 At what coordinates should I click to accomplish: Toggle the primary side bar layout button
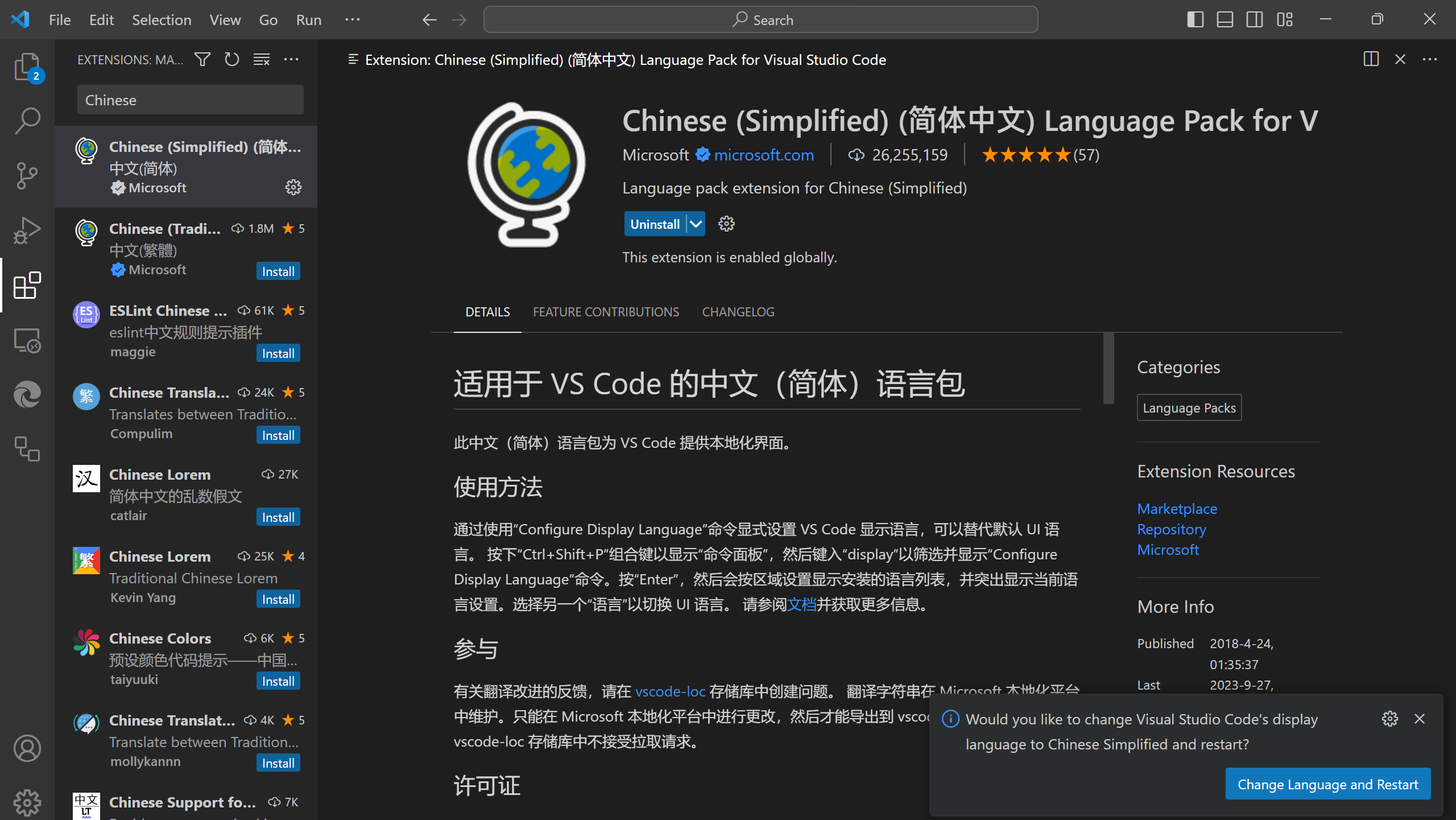1195,20
